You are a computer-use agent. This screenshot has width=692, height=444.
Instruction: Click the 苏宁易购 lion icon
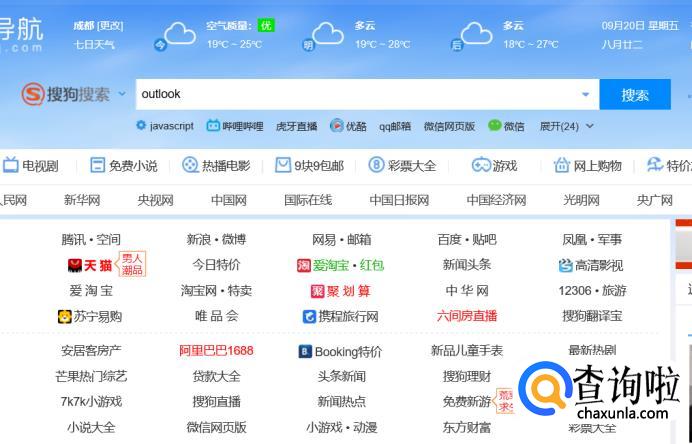click(64, 316)
